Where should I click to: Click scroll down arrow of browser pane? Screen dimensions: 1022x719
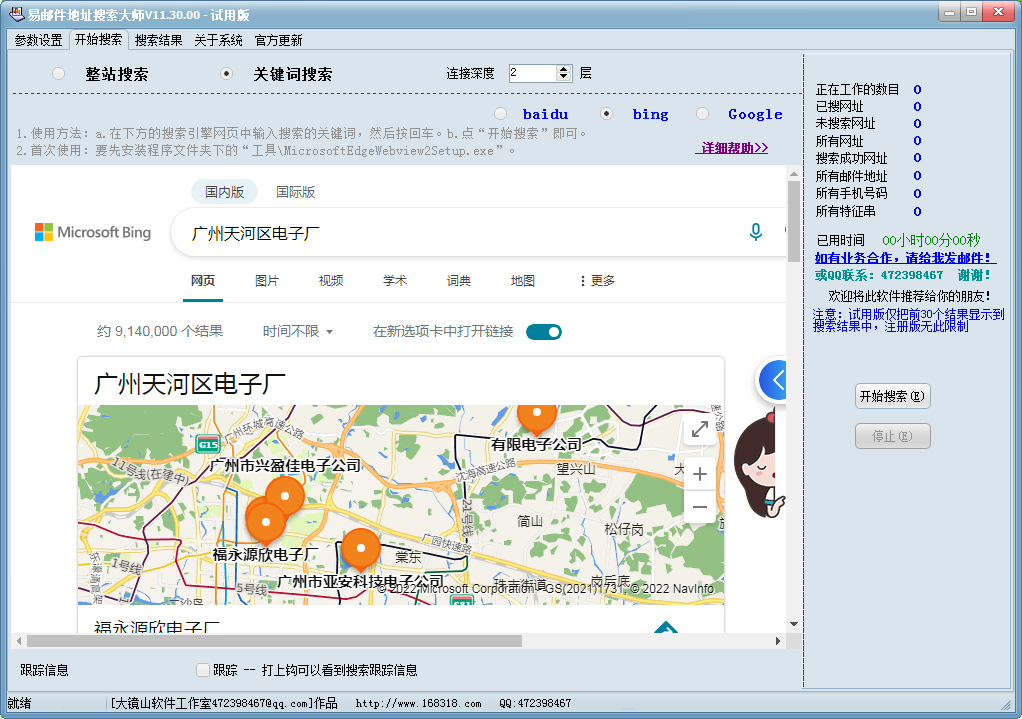[793, 624]
